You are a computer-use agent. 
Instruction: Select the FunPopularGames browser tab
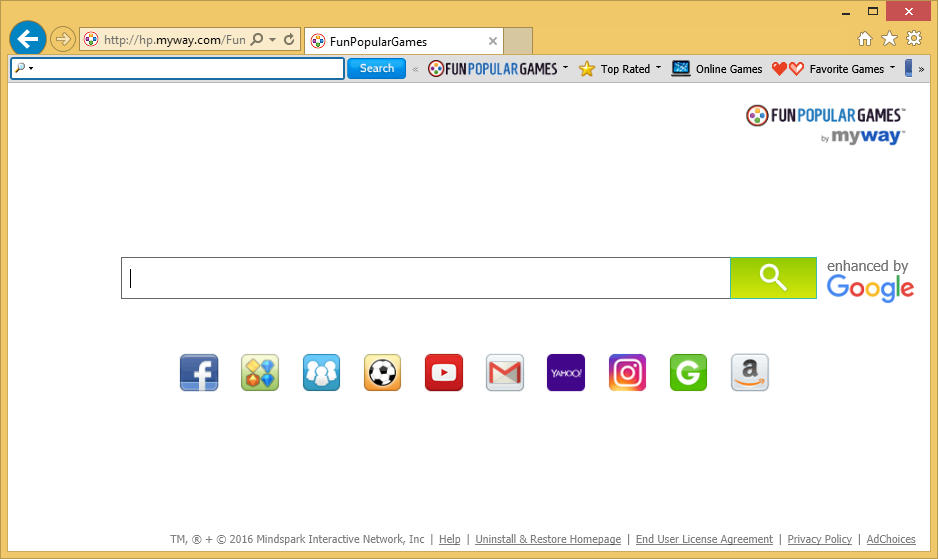tap(404, 41)
